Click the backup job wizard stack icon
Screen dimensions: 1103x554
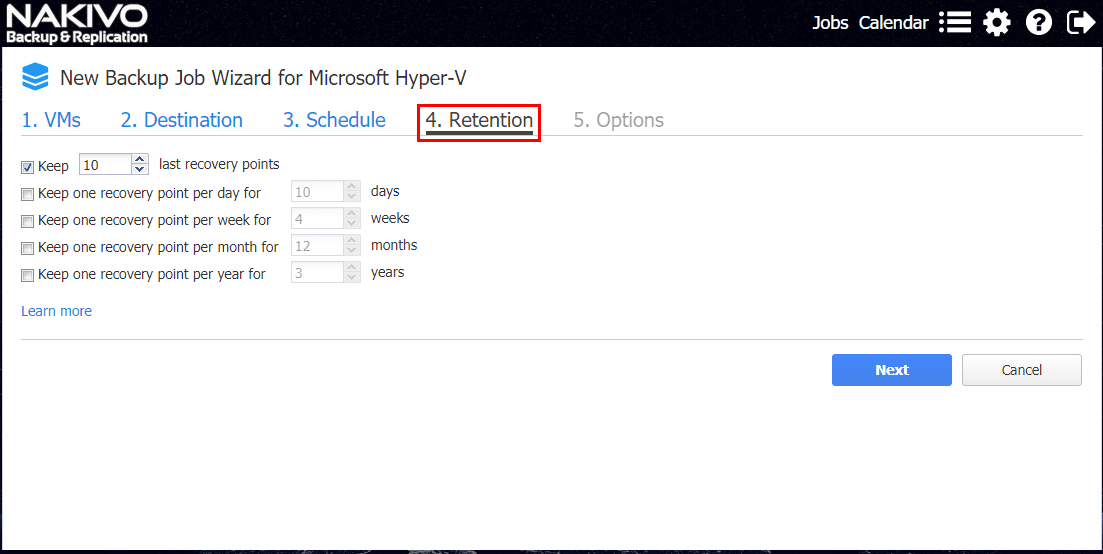click(x=35, y=77)
